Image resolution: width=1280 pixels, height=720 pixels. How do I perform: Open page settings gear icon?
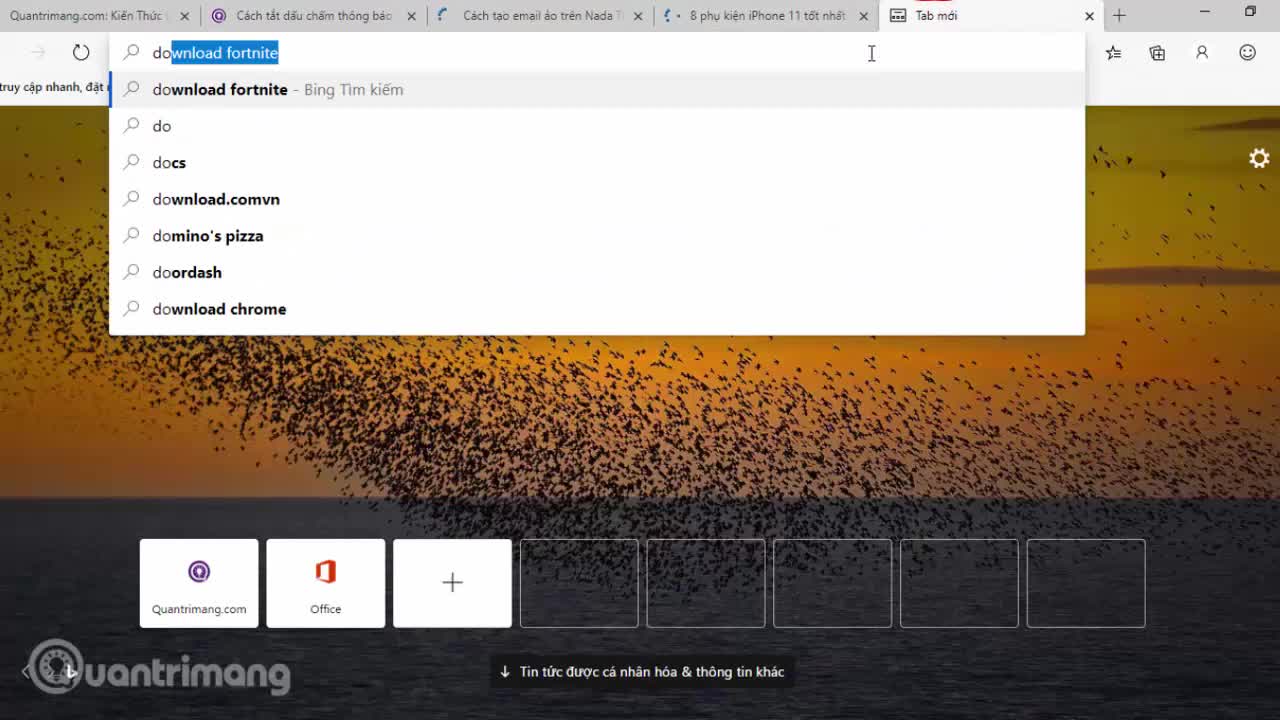[x=1259, y=158]
